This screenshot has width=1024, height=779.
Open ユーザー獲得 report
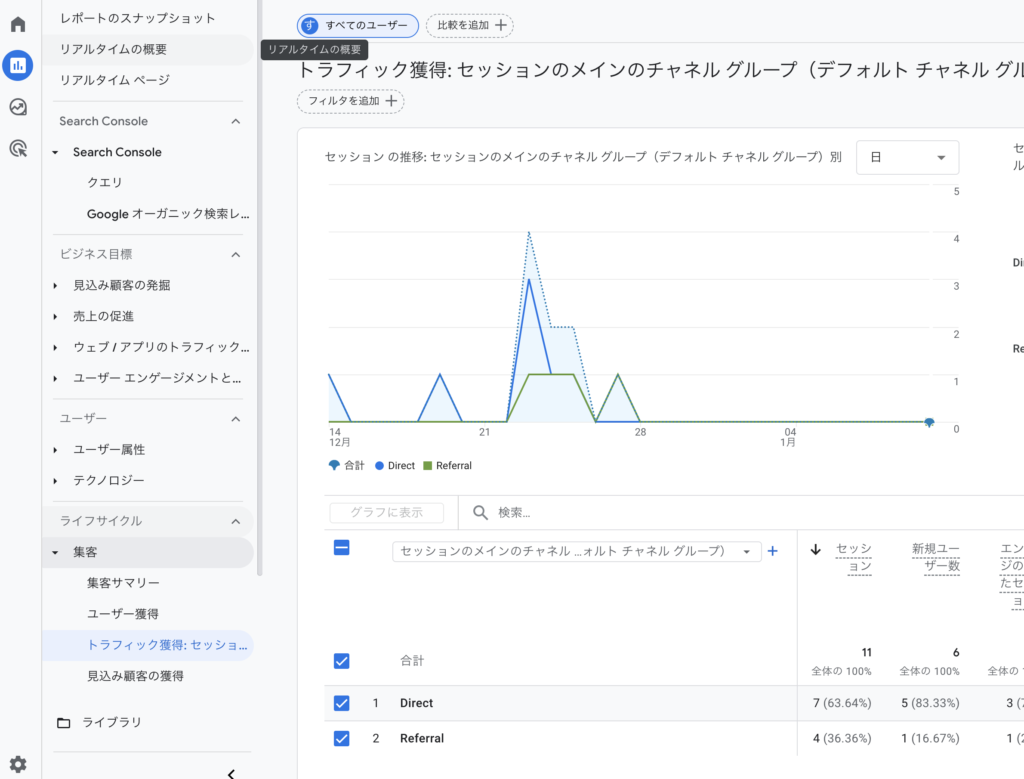pos(122,614)
